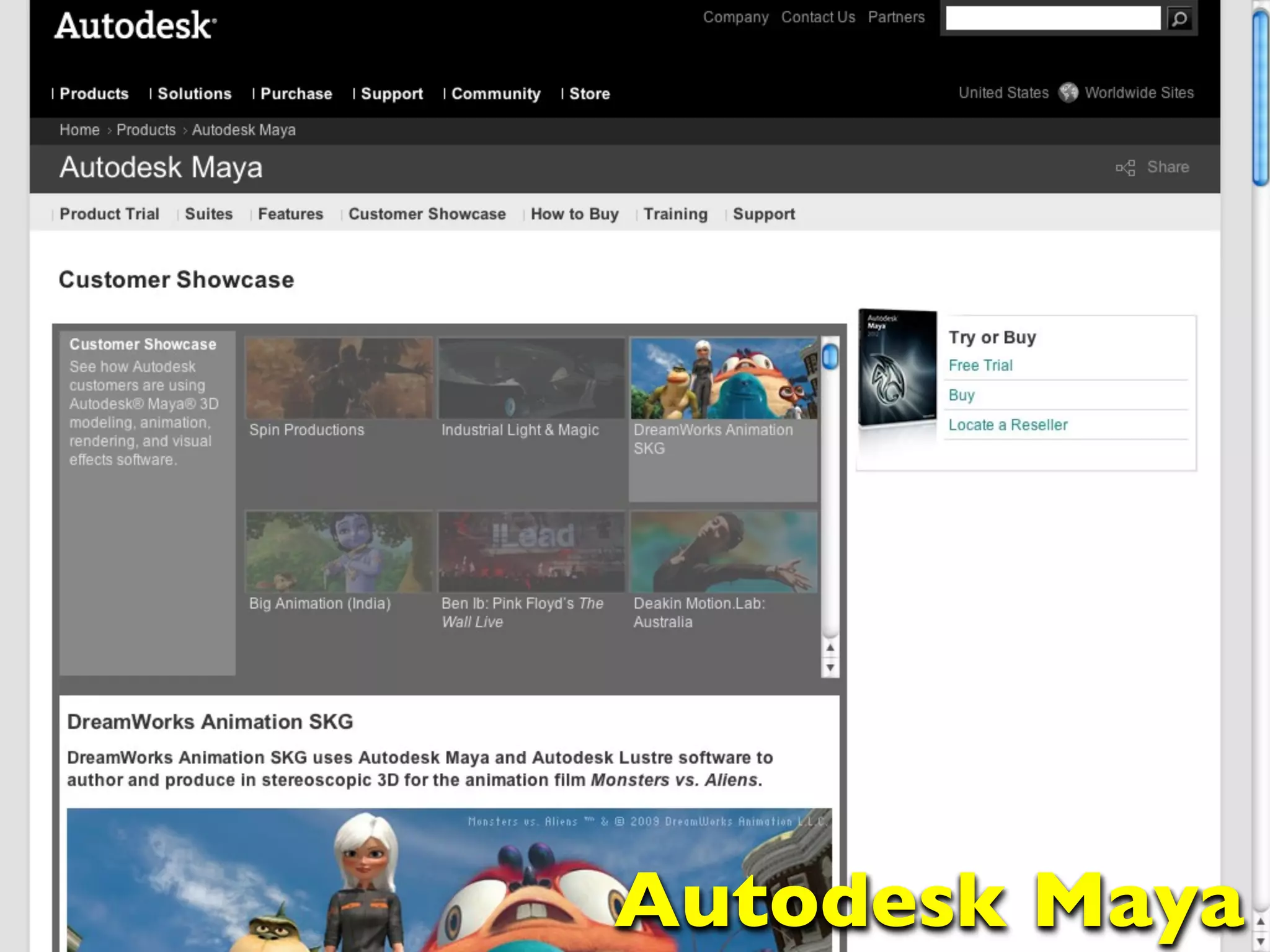The height and width of the screenshot is (952, 1270).
Task: Click the Autodesk logo
Action: [136, 25]
